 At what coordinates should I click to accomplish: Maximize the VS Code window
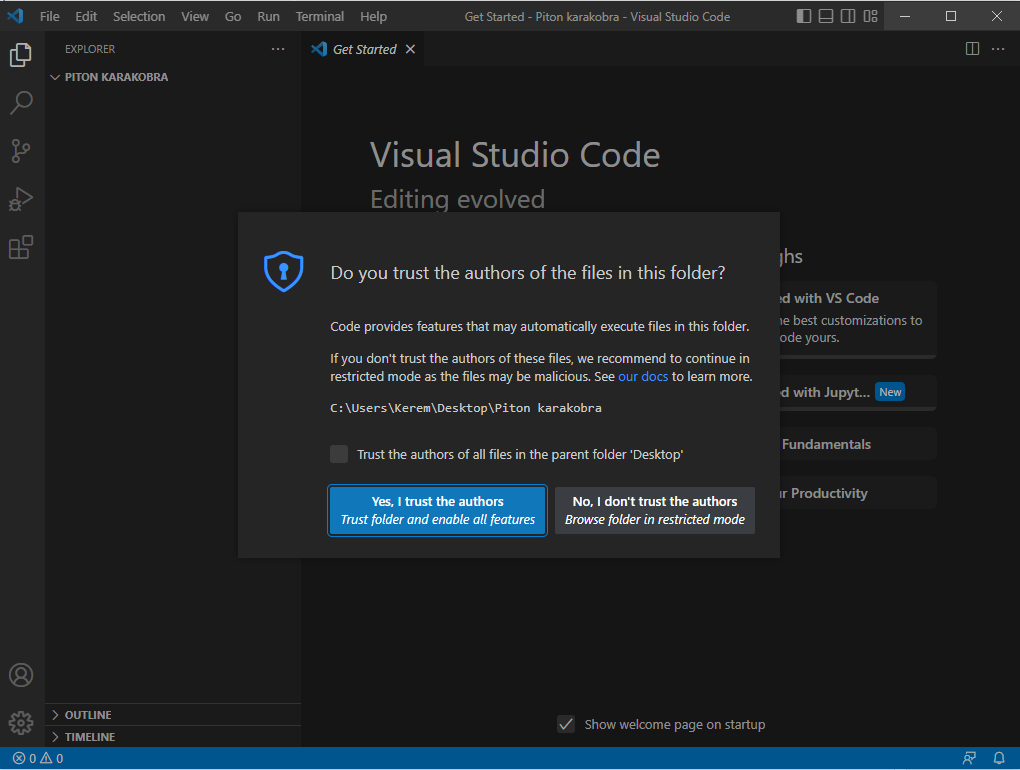pos(951,16)
